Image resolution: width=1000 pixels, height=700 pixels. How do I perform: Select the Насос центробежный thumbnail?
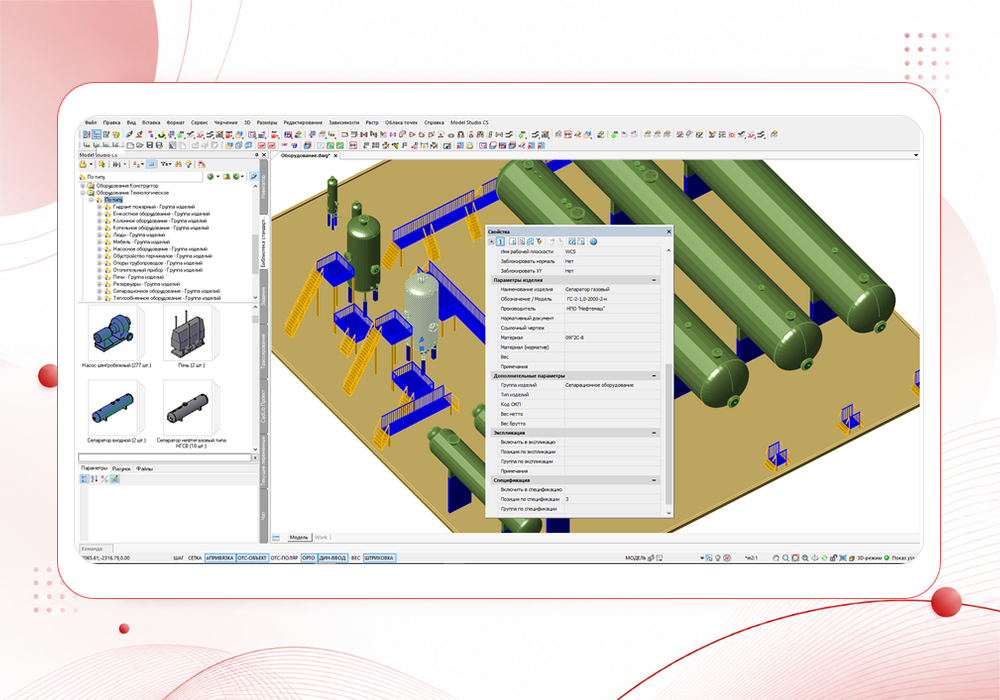[116, 333]
